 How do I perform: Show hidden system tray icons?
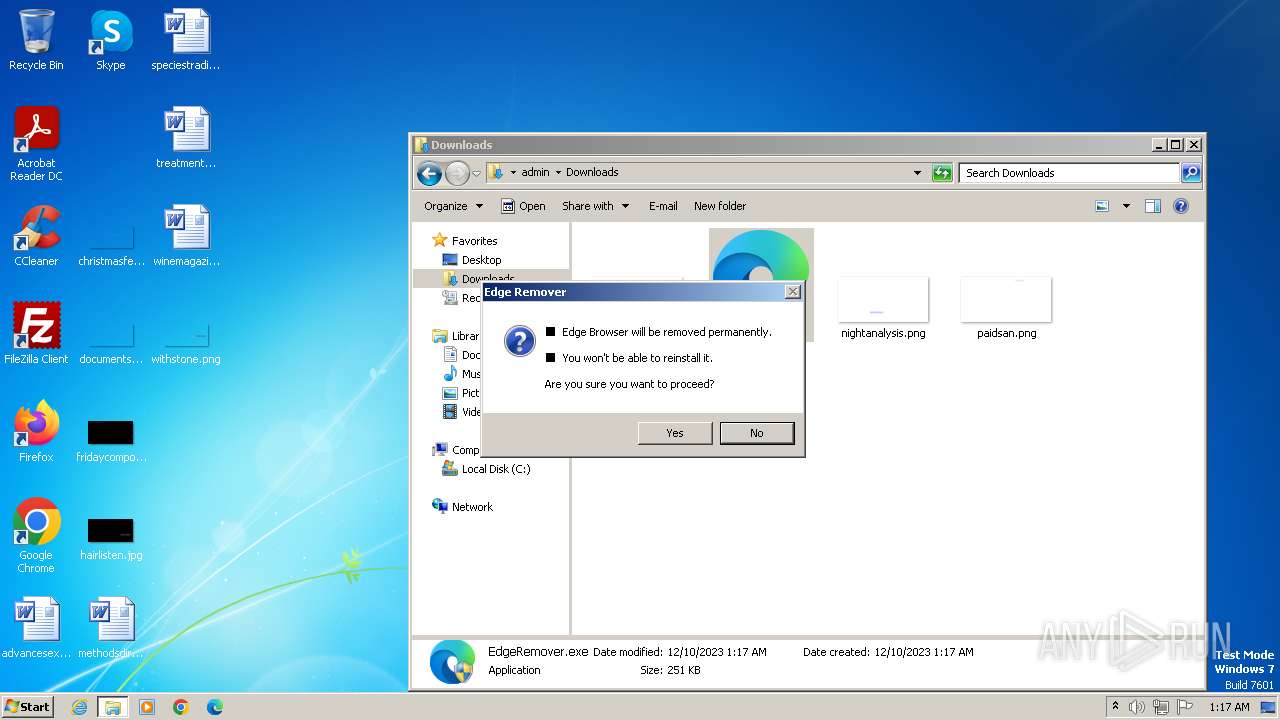pyautogui.click(x=1116, y=707)
